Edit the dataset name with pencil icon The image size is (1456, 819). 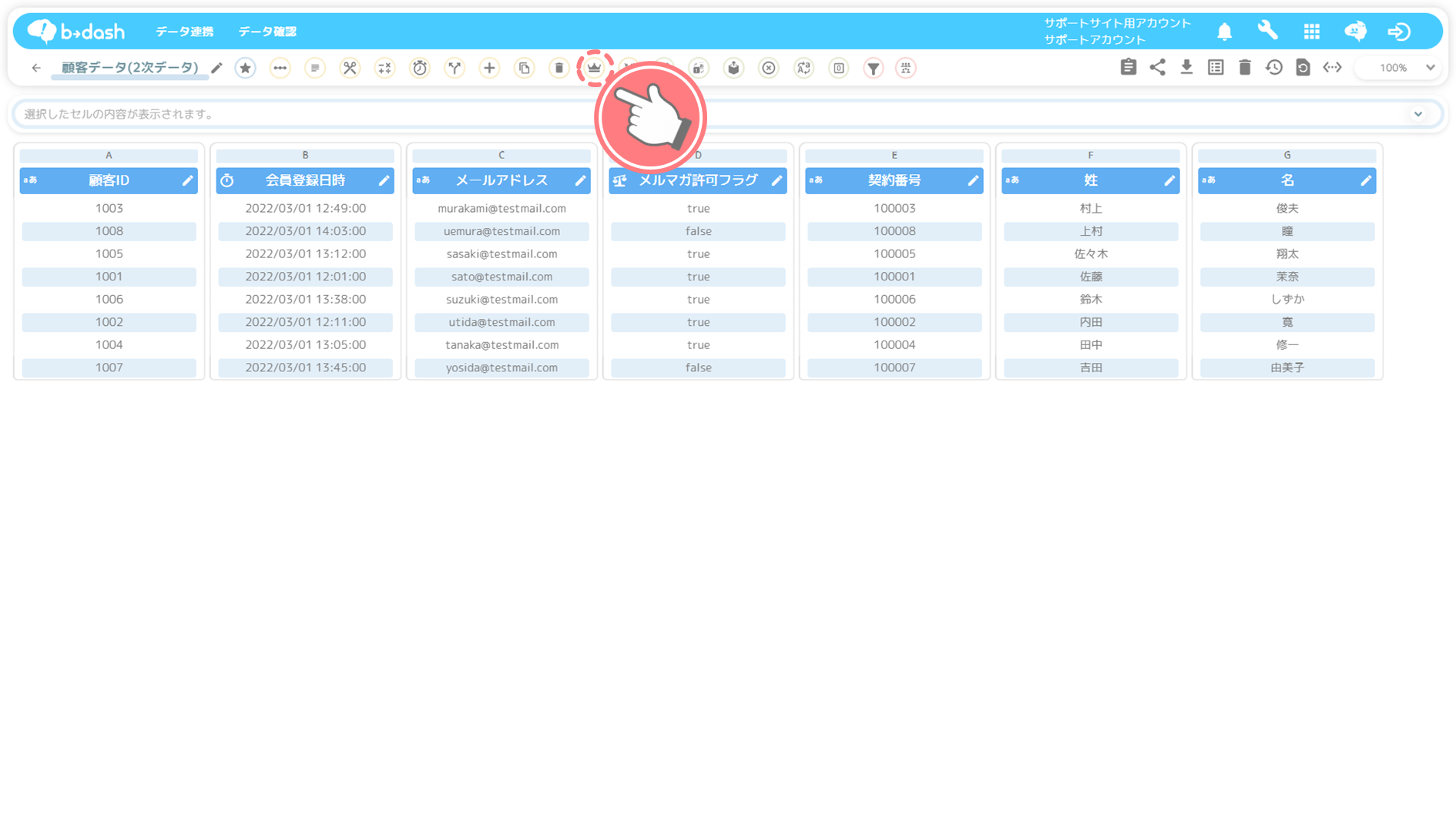point(217,68)
